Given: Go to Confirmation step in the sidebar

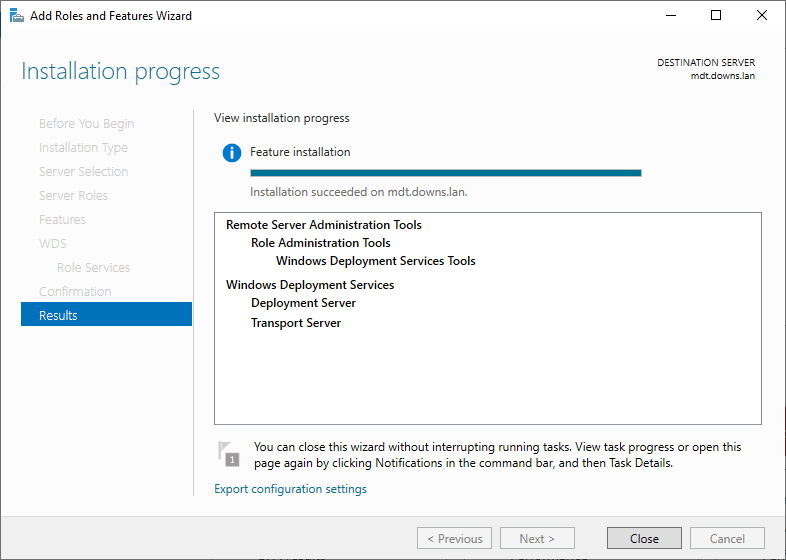Looking at the screenshot, I should 75,291.
